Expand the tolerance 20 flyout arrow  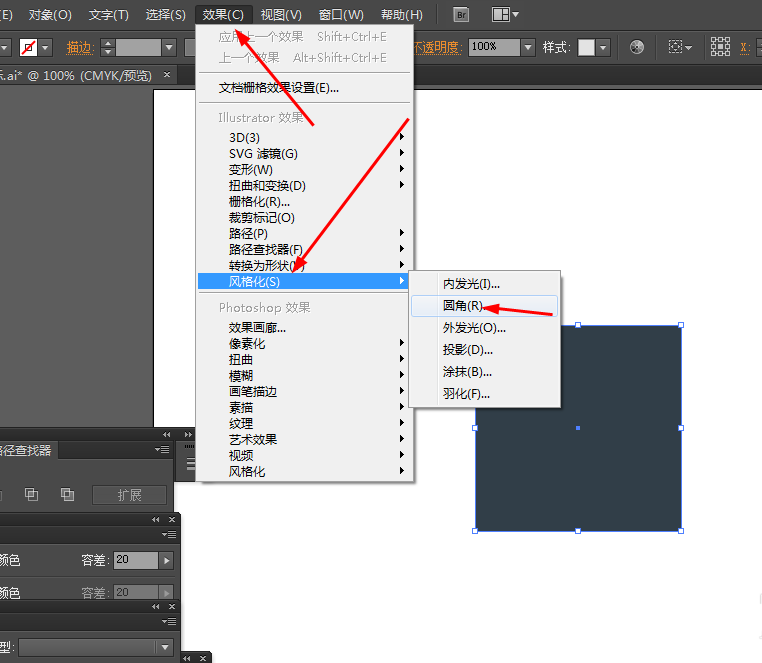166,560
